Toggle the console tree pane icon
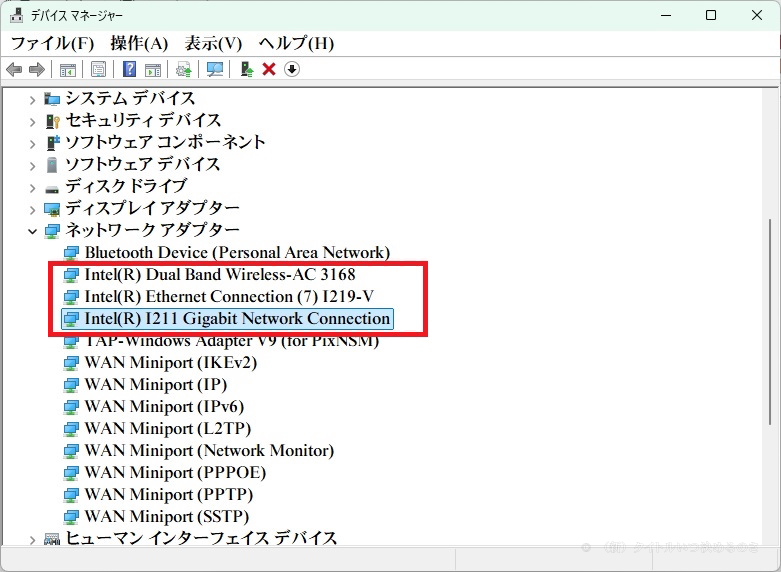The width and height of the screenshot is (781, 572). (x=68, y=70)
